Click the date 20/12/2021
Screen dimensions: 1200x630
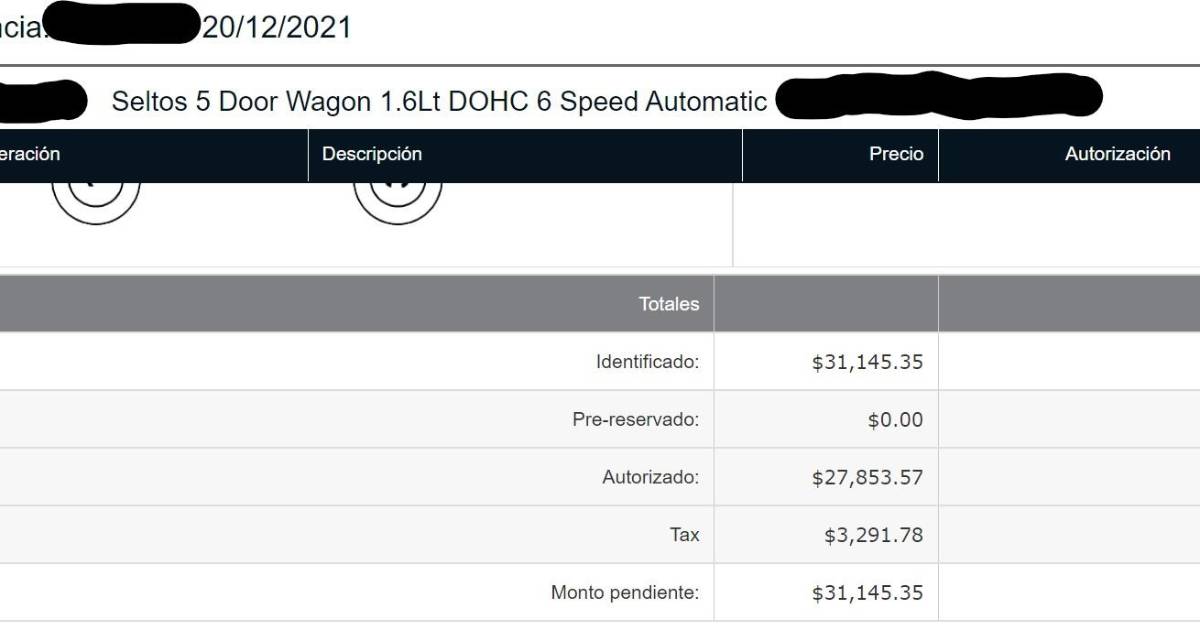pos(277,27)
